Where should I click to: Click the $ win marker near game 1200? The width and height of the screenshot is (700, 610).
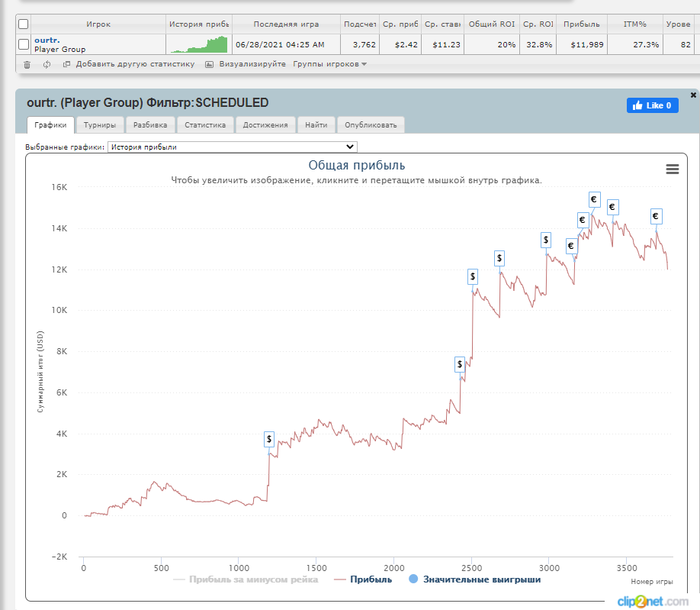click(x=269, y=439)
